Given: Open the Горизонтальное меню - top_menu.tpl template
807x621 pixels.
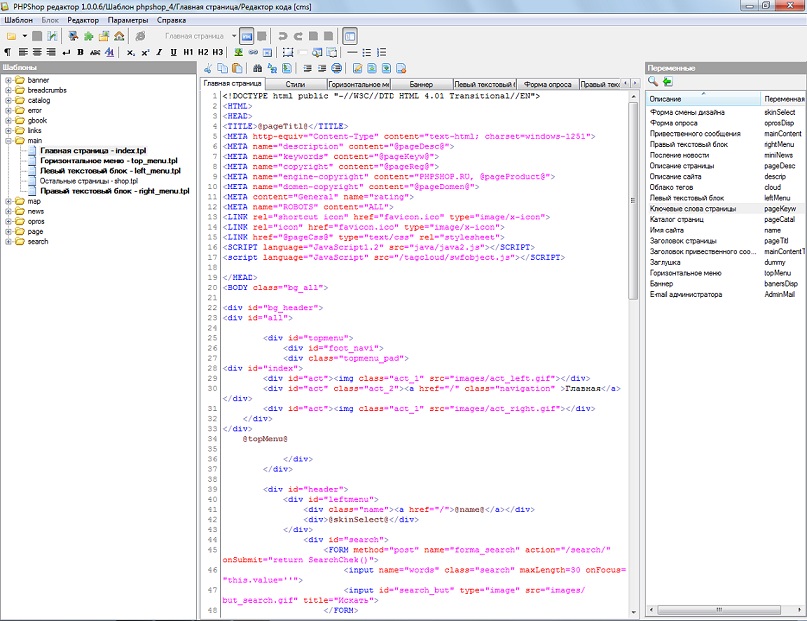Looking at the screenshot, I should pos(110,161).
